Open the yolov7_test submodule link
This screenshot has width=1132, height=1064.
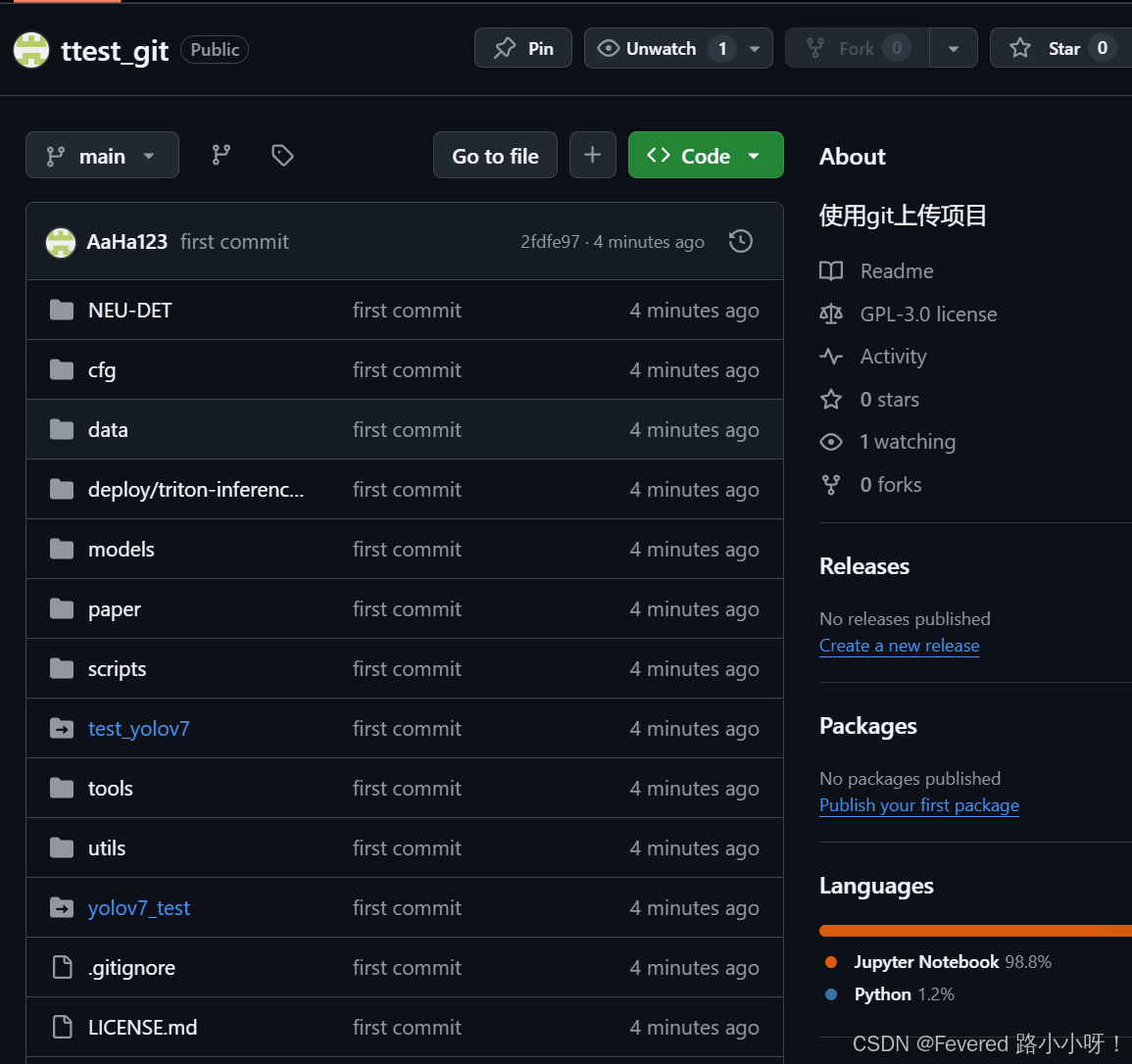[x=138, y=908]
